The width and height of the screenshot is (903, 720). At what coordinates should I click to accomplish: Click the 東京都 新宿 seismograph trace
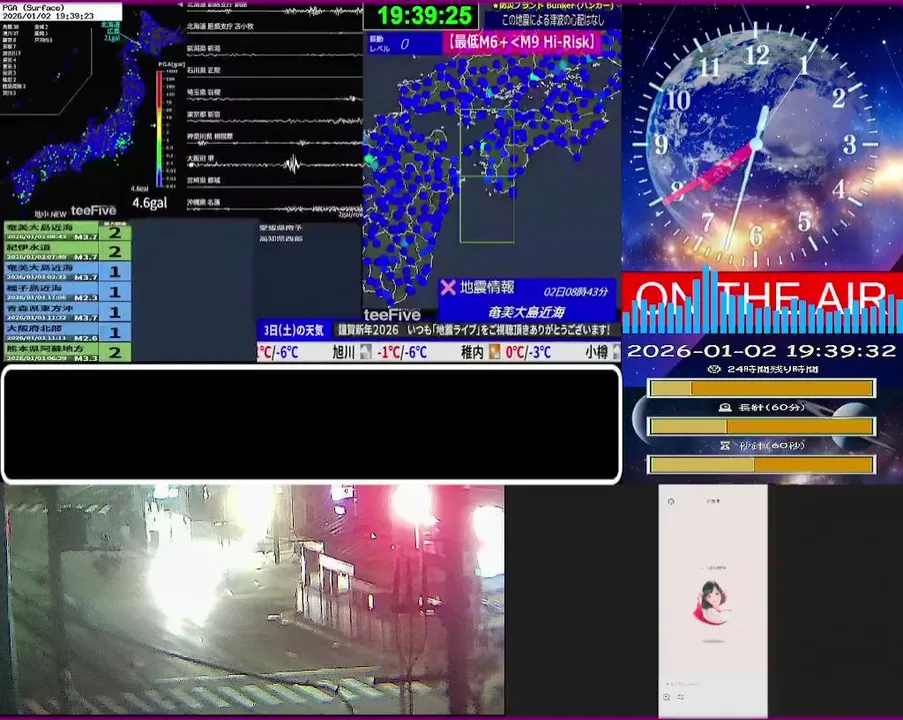click(275, 120)
